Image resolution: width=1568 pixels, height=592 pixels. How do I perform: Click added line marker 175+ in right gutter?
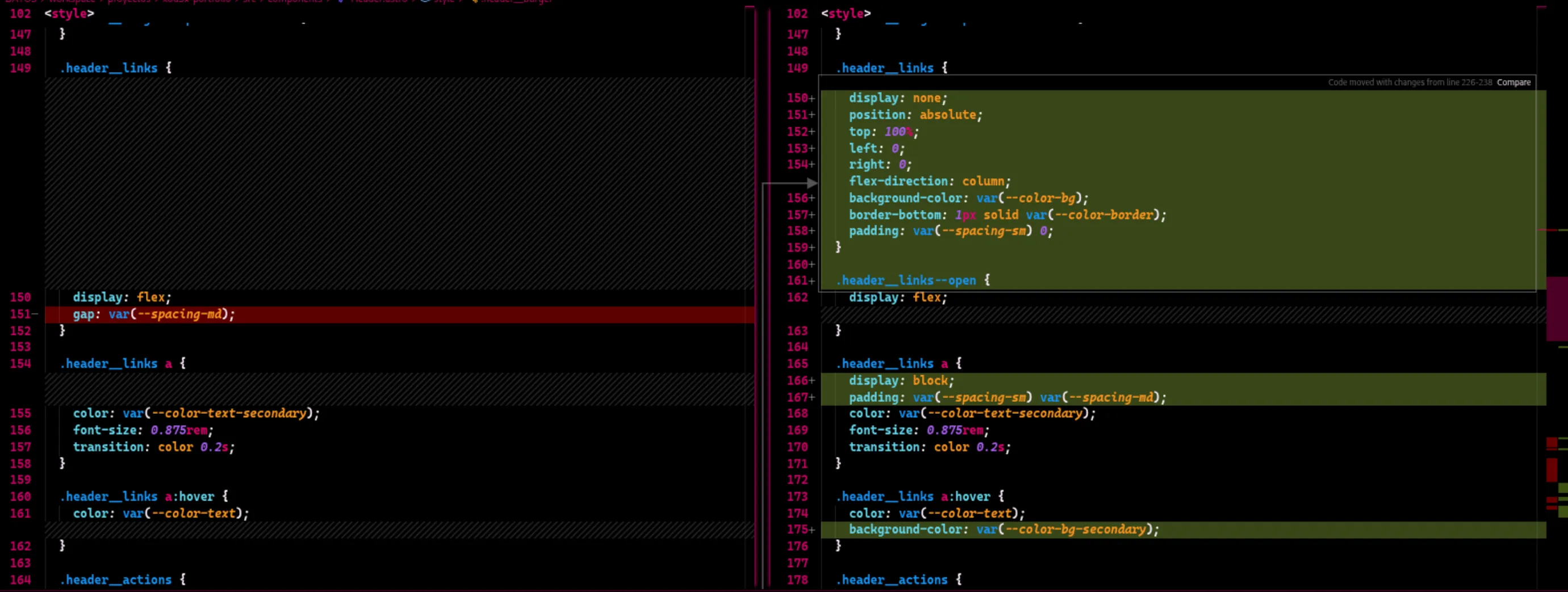point(800,530)
